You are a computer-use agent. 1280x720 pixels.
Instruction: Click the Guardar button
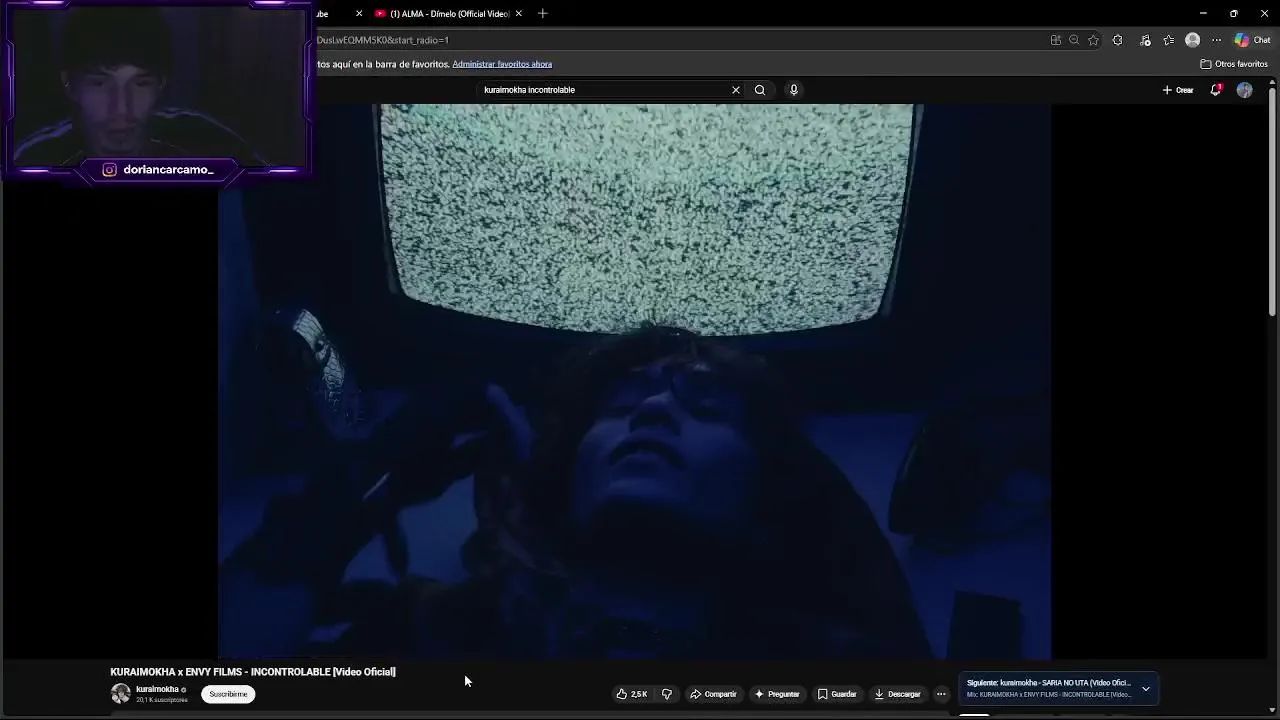pyautogui.click(x=837, y=694)
